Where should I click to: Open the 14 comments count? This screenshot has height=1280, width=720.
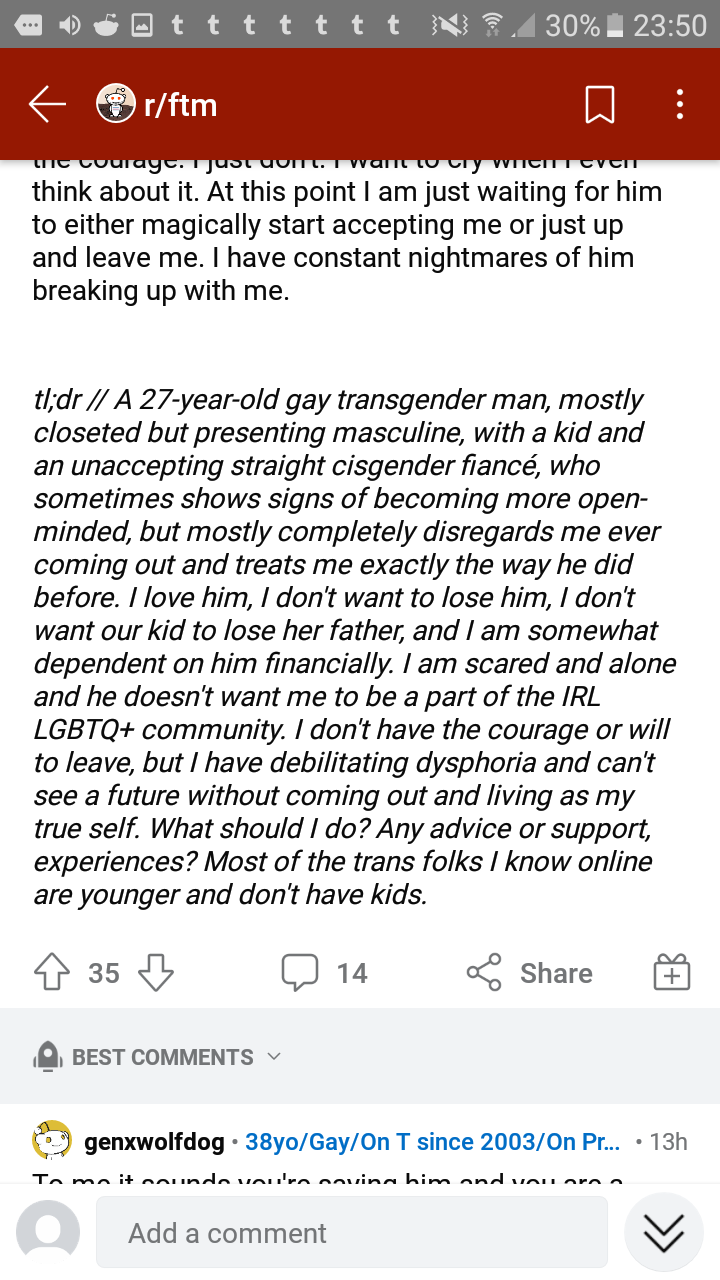352,973
